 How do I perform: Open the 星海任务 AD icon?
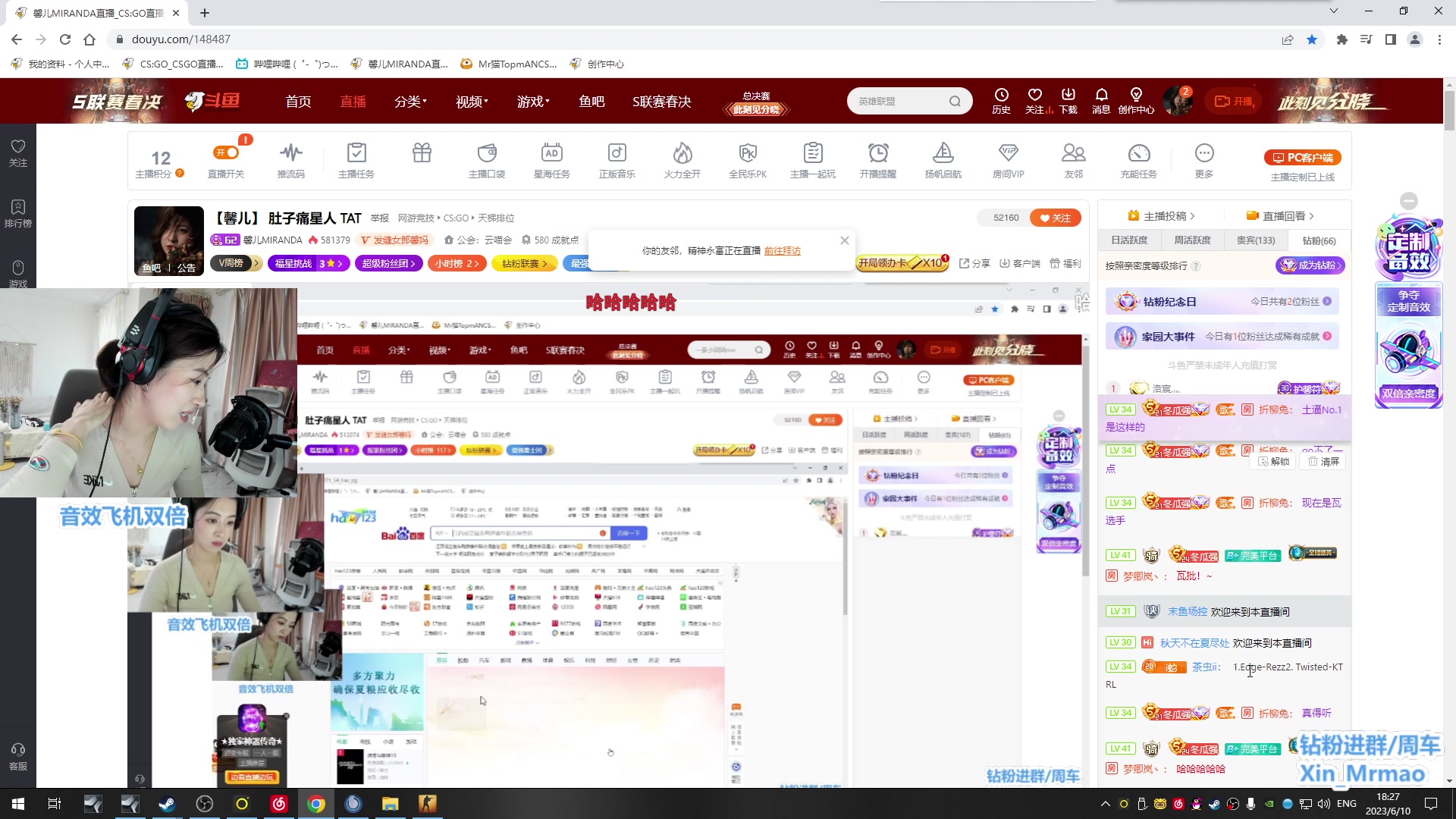tap(552, 153)
